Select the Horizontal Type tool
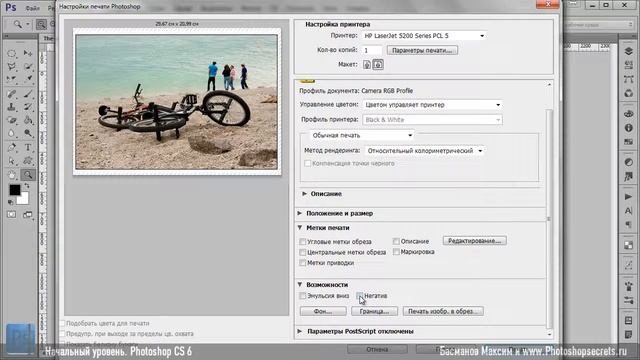 point(28,148)
